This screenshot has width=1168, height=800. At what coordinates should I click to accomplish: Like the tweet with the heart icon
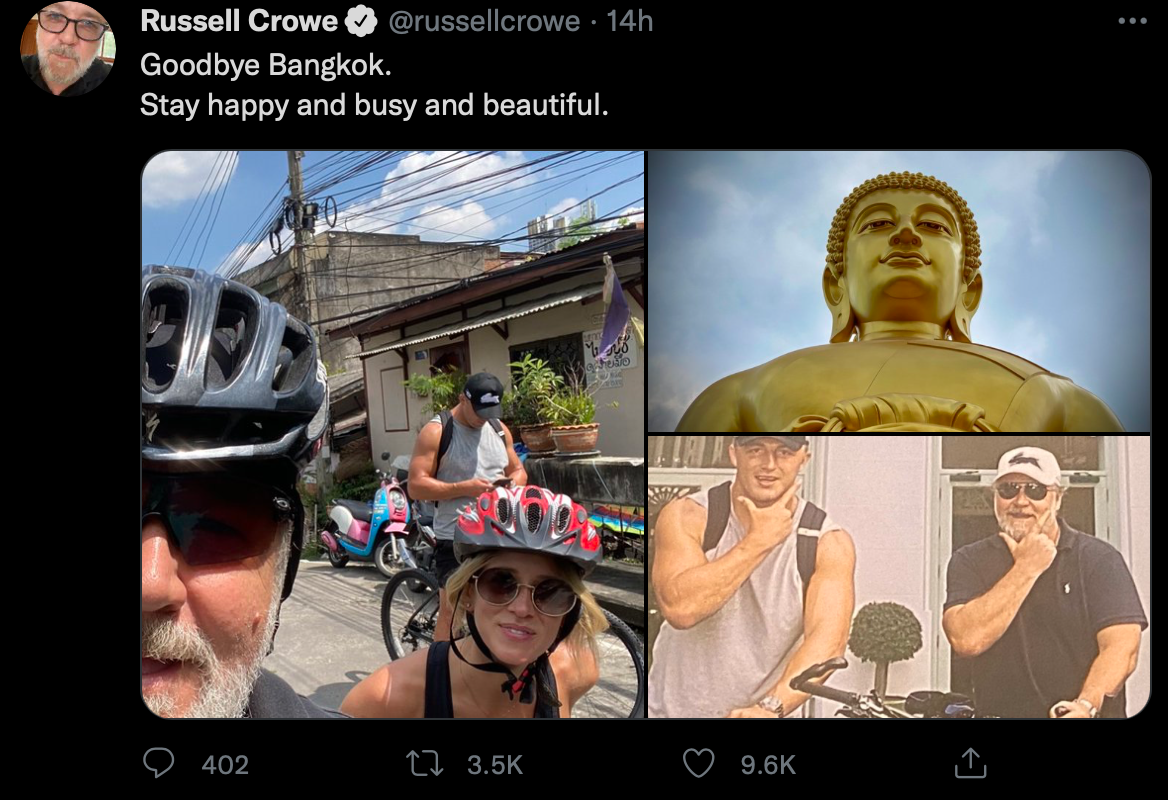pos(698,764)
